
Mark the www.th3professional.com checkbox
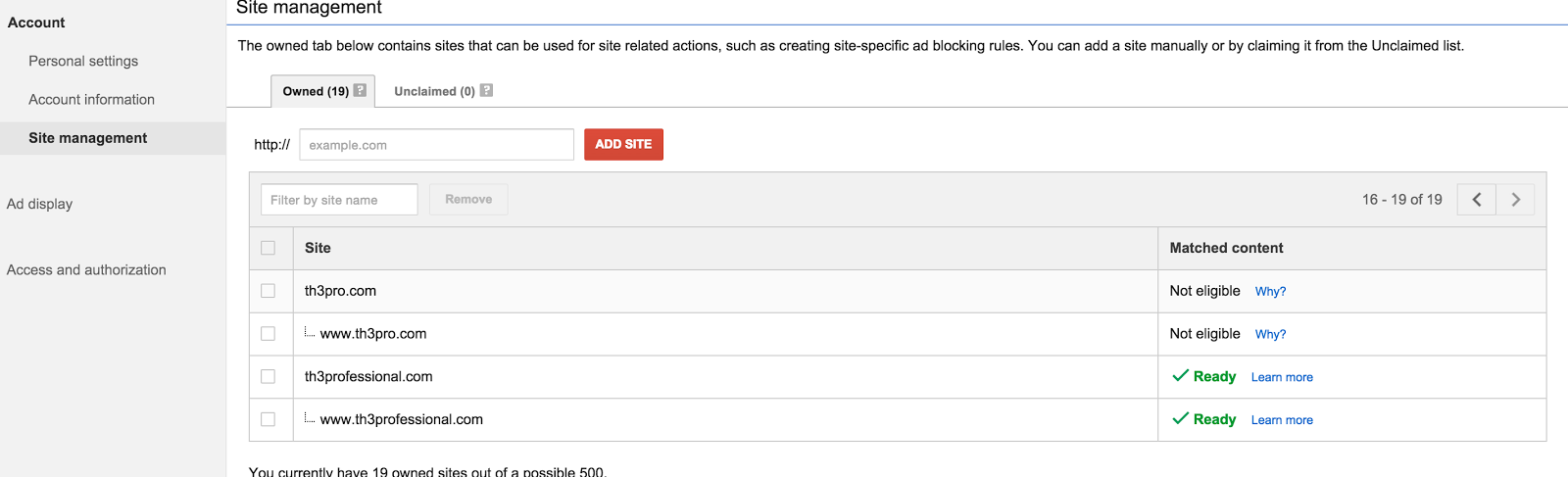point(269,419)
